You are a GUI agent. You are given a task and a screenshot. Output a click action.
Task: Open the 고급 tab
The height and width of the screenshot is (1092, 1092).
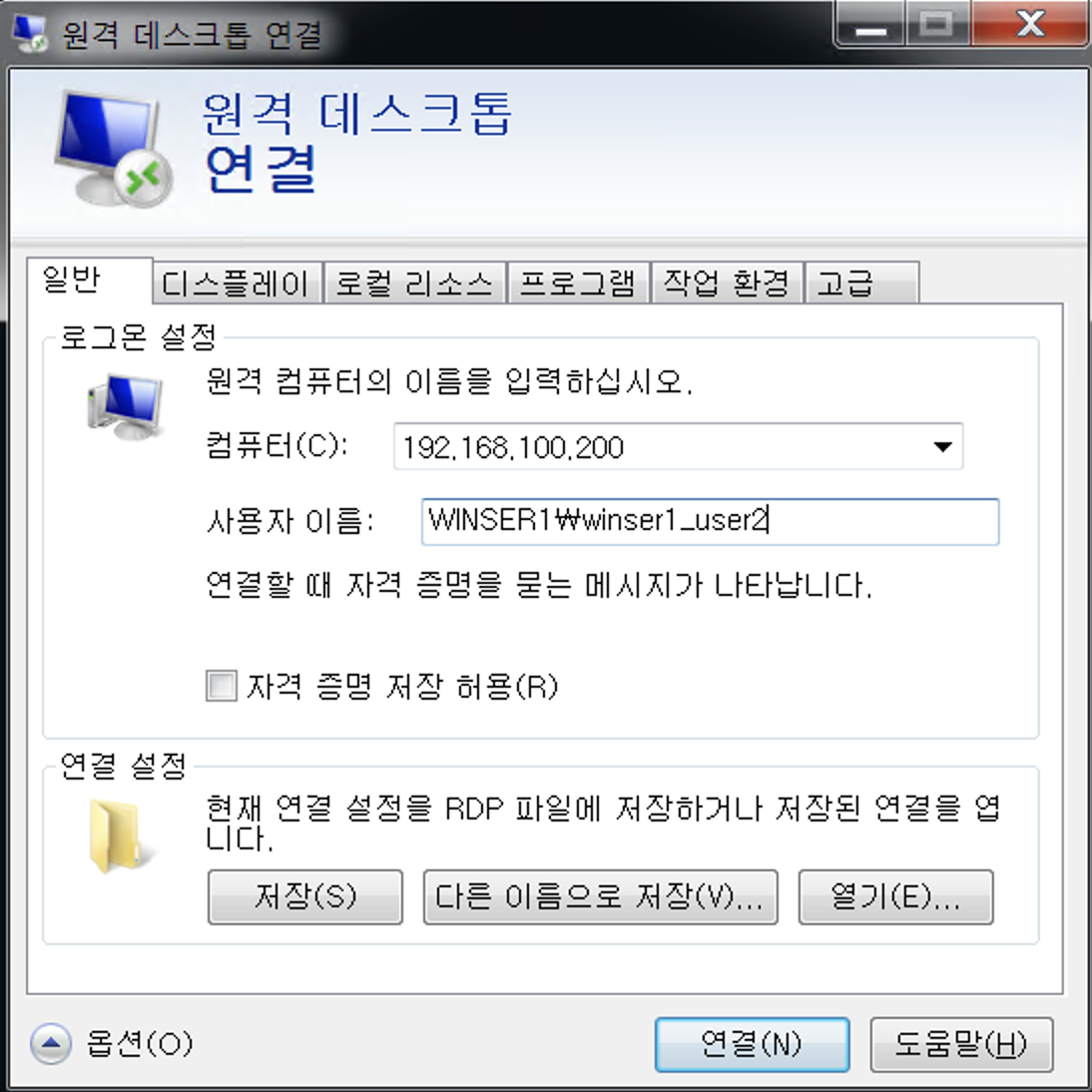(862, 282)
